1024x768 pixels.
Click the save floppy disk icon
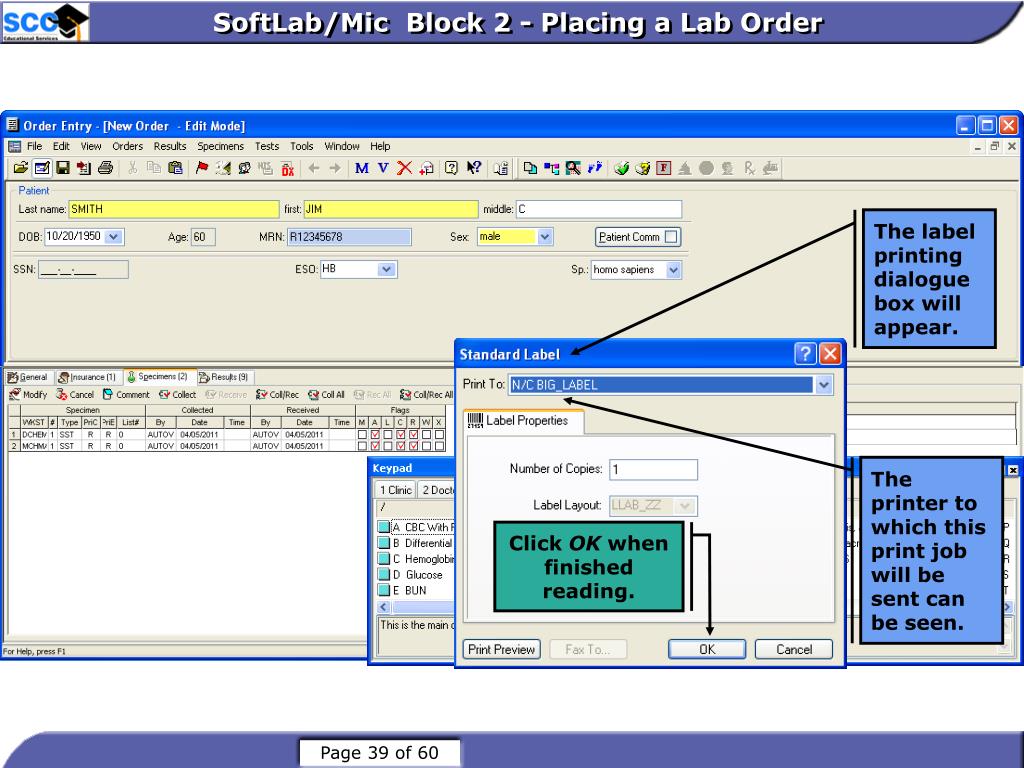(x=63, y=168)
